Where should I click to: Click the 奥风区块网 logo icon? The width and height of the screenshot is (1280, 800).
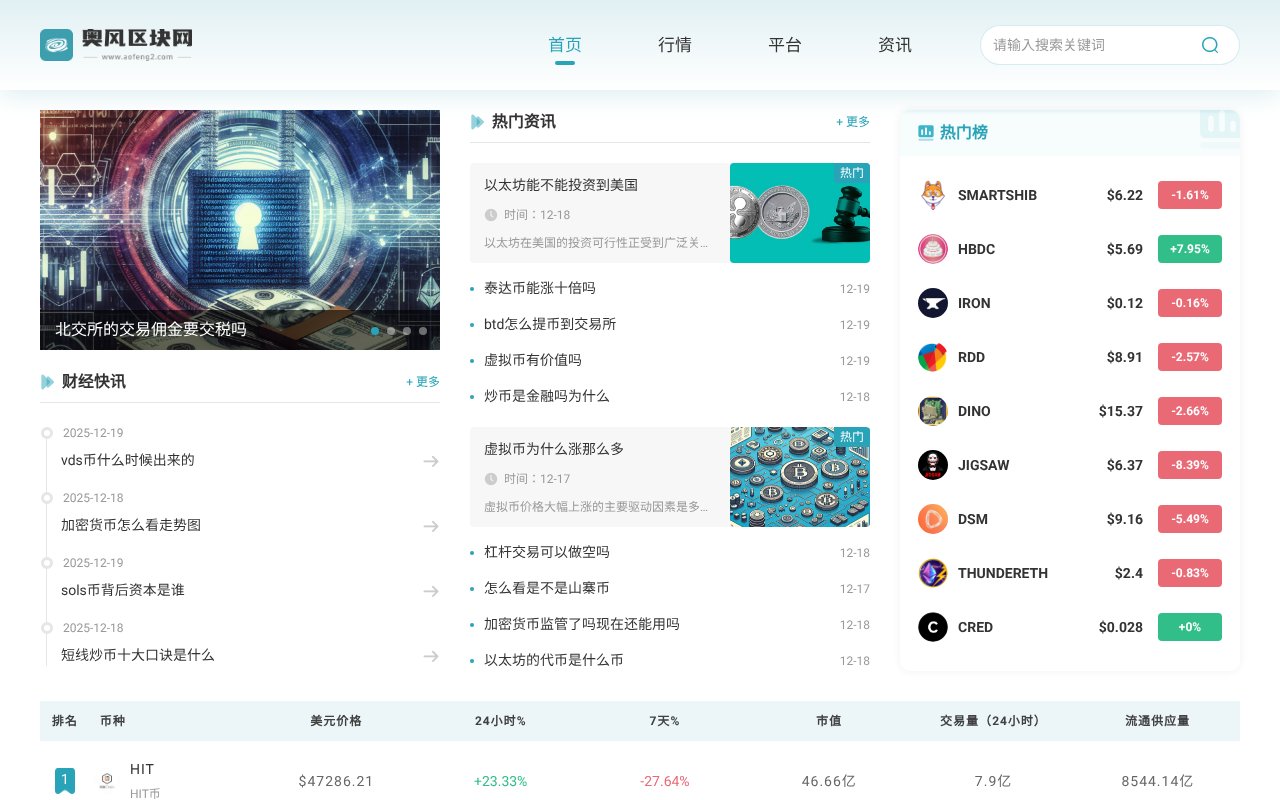[x=57, y=44]
